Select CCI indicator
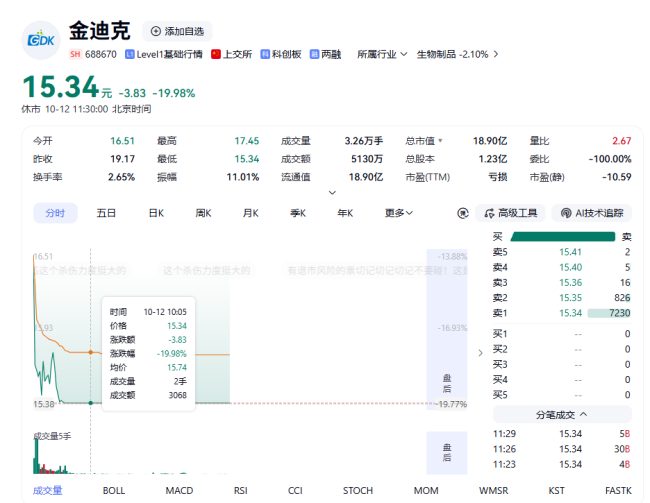 point(295,491)
